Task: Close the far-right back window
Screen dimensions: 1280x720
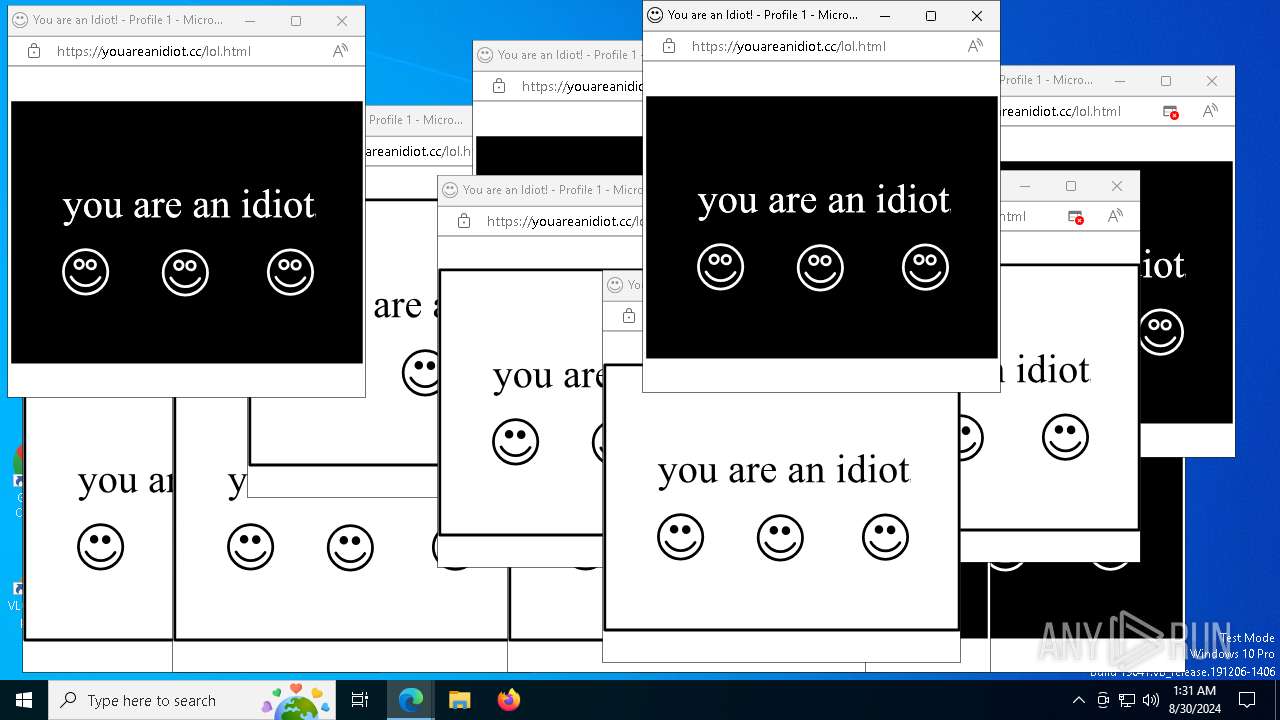Action: coord(1212,80)
